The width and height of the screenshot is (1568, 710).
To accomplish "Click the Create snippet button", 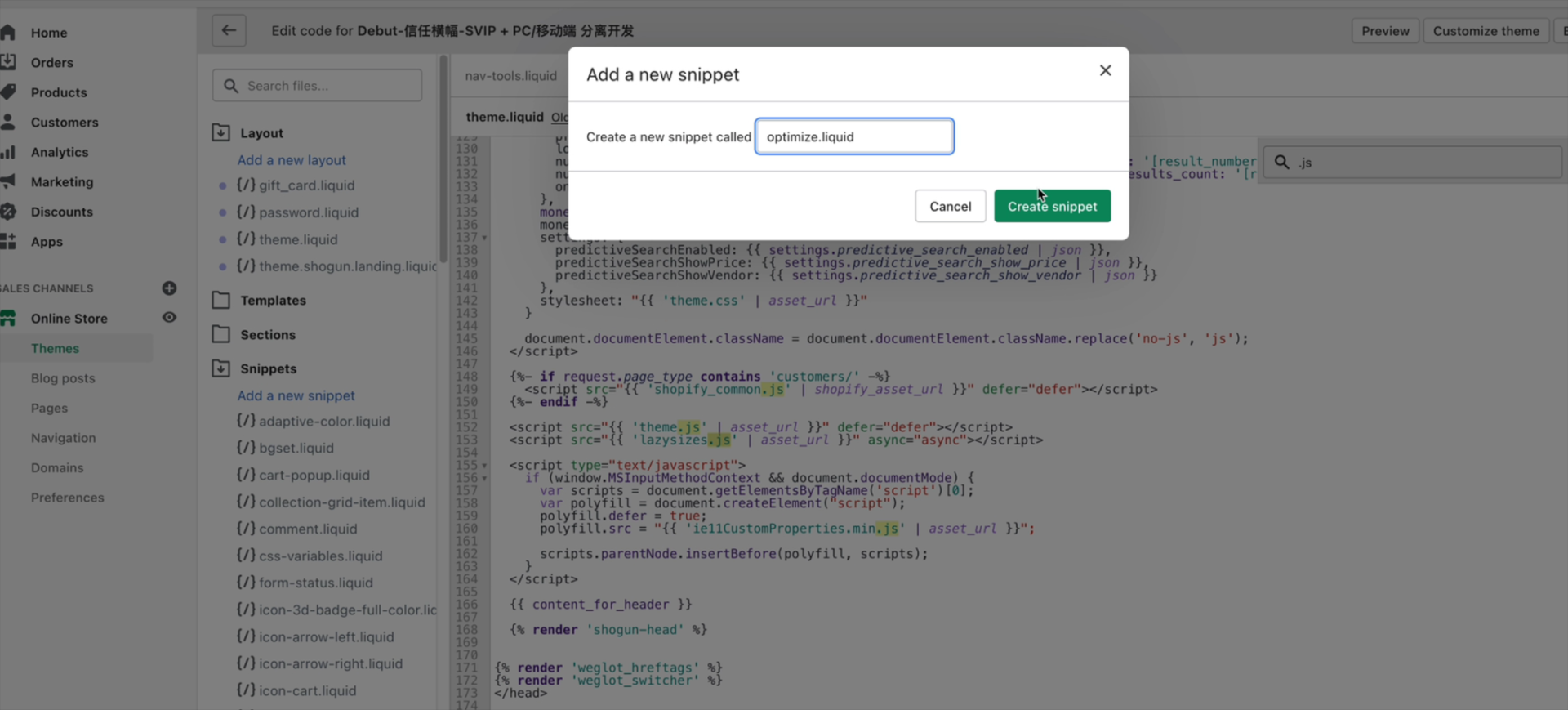I will [x=1052, y=206].
